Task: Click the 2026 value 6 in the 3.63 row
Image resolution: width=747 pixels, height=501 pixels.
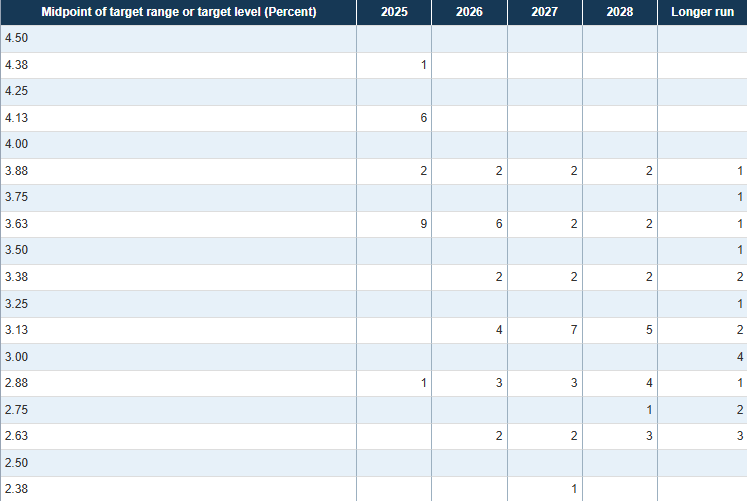Action: (498, 224)
